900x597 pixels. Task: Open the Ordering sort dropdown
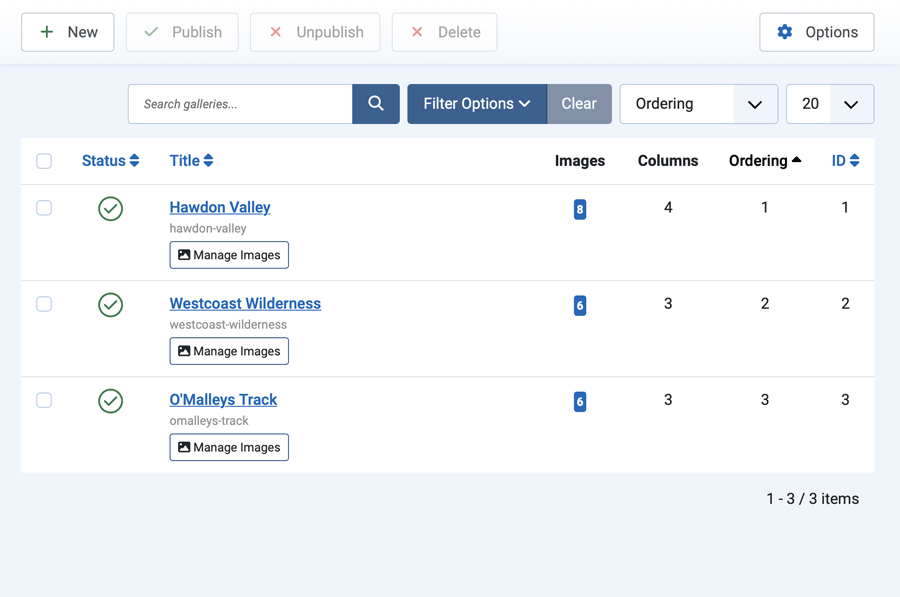[698, 104]
